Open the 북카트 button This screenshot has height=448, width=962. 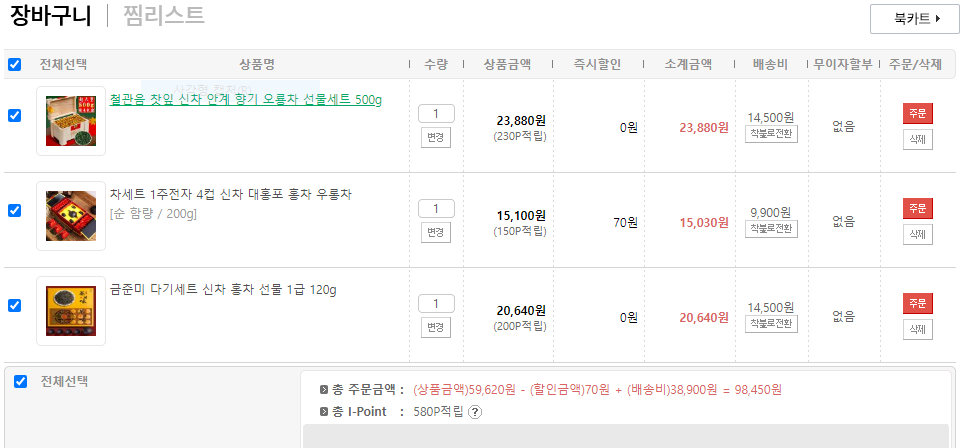(913, 18)
